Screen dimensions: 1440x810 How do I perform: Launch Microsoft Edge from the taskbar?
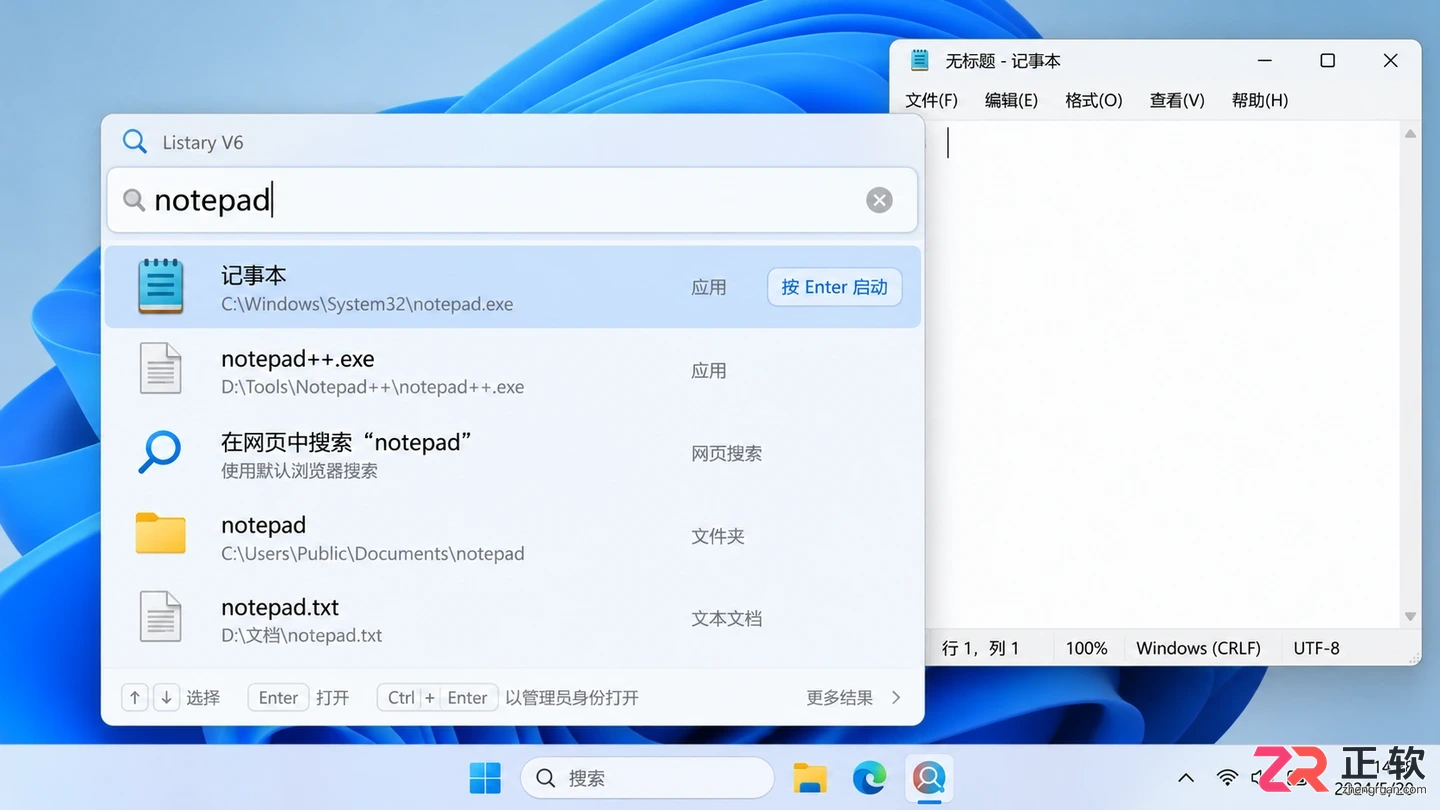[869, 778]
